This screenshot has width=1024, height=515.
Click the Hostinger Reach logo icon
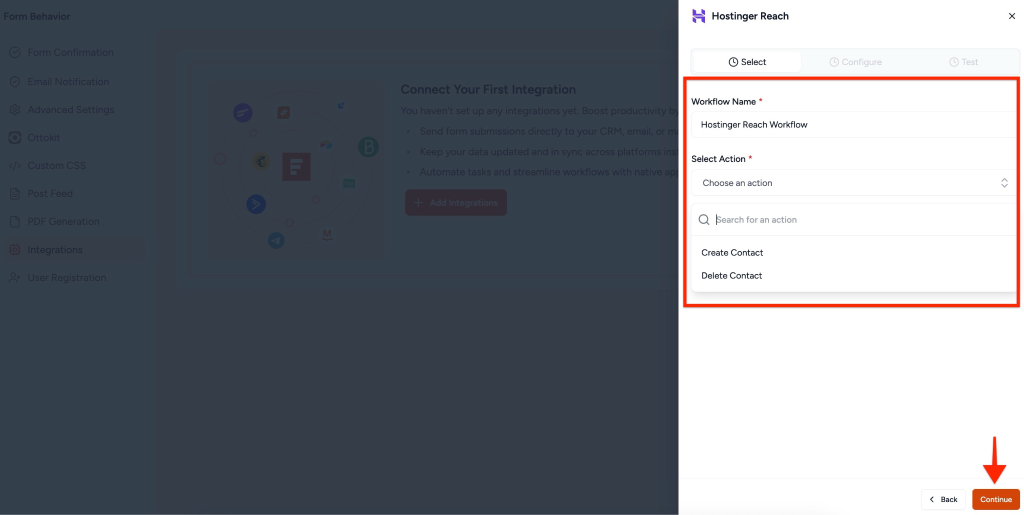tap(698, 16)
